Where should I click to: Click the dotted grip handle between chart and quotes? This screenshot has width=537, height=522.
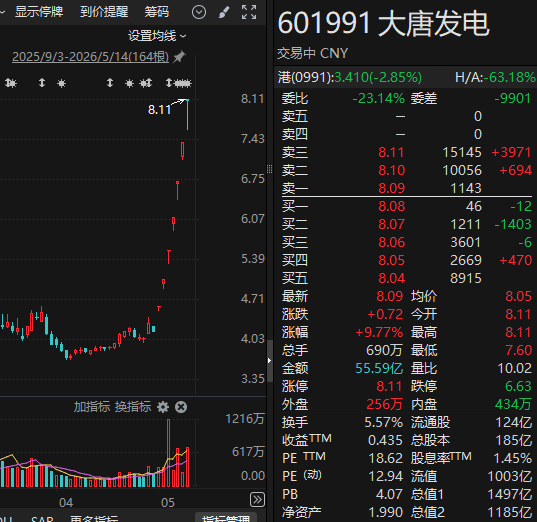coord(270,169)
